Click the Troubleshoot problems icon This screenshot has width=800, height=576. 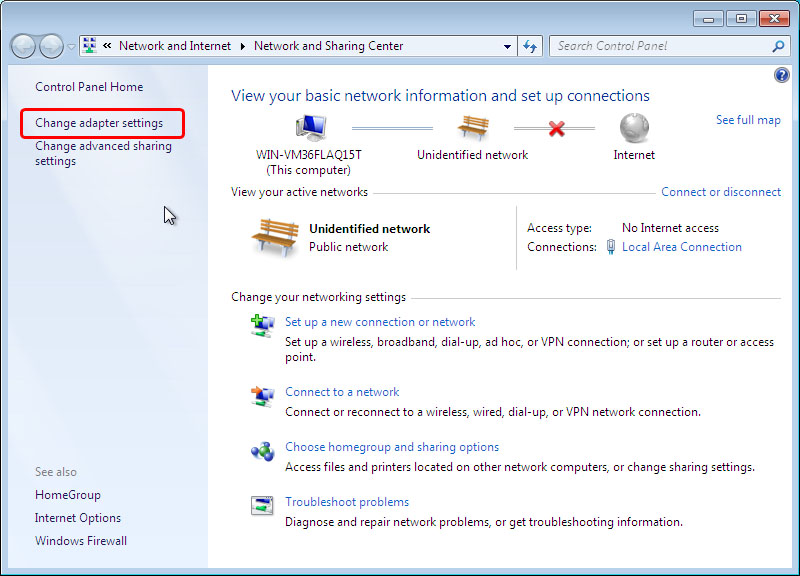tap(262, 506)
